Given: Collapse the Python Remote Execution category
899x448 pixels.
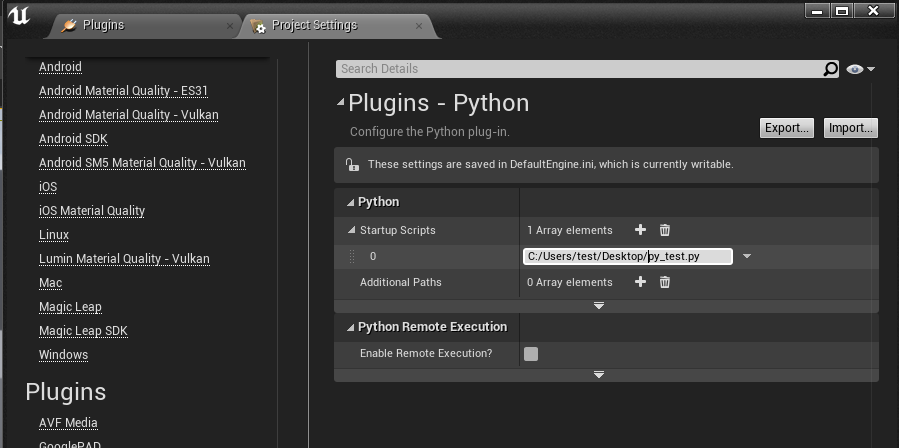Looking at the screenshot, I should pyautogui.click(x=350, y=328).
